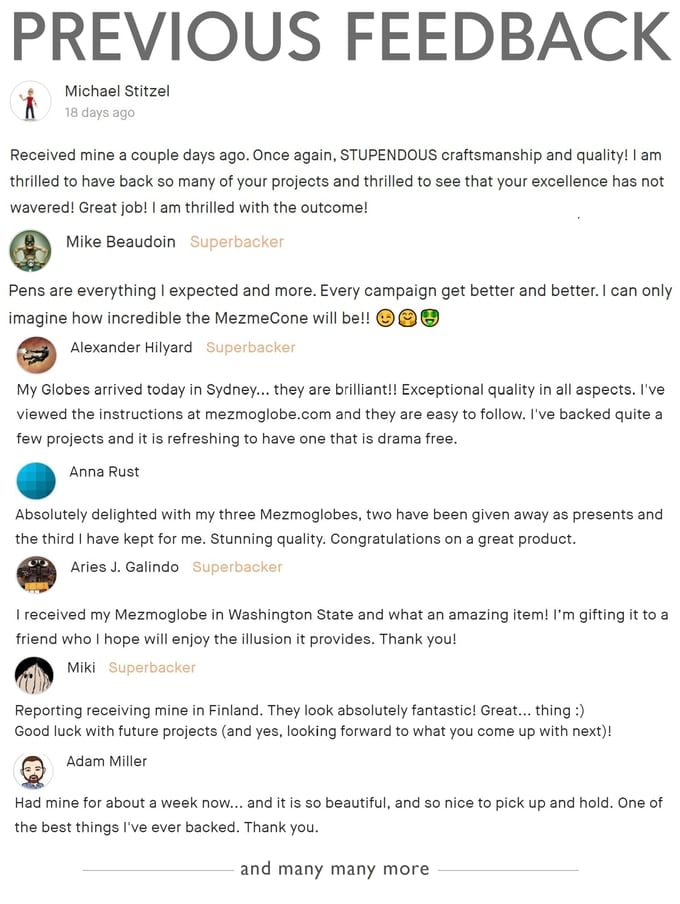Click Michael Stitzel's profile avatar
The height and width of the screenshot is (904, 680).
coord(30,102)
